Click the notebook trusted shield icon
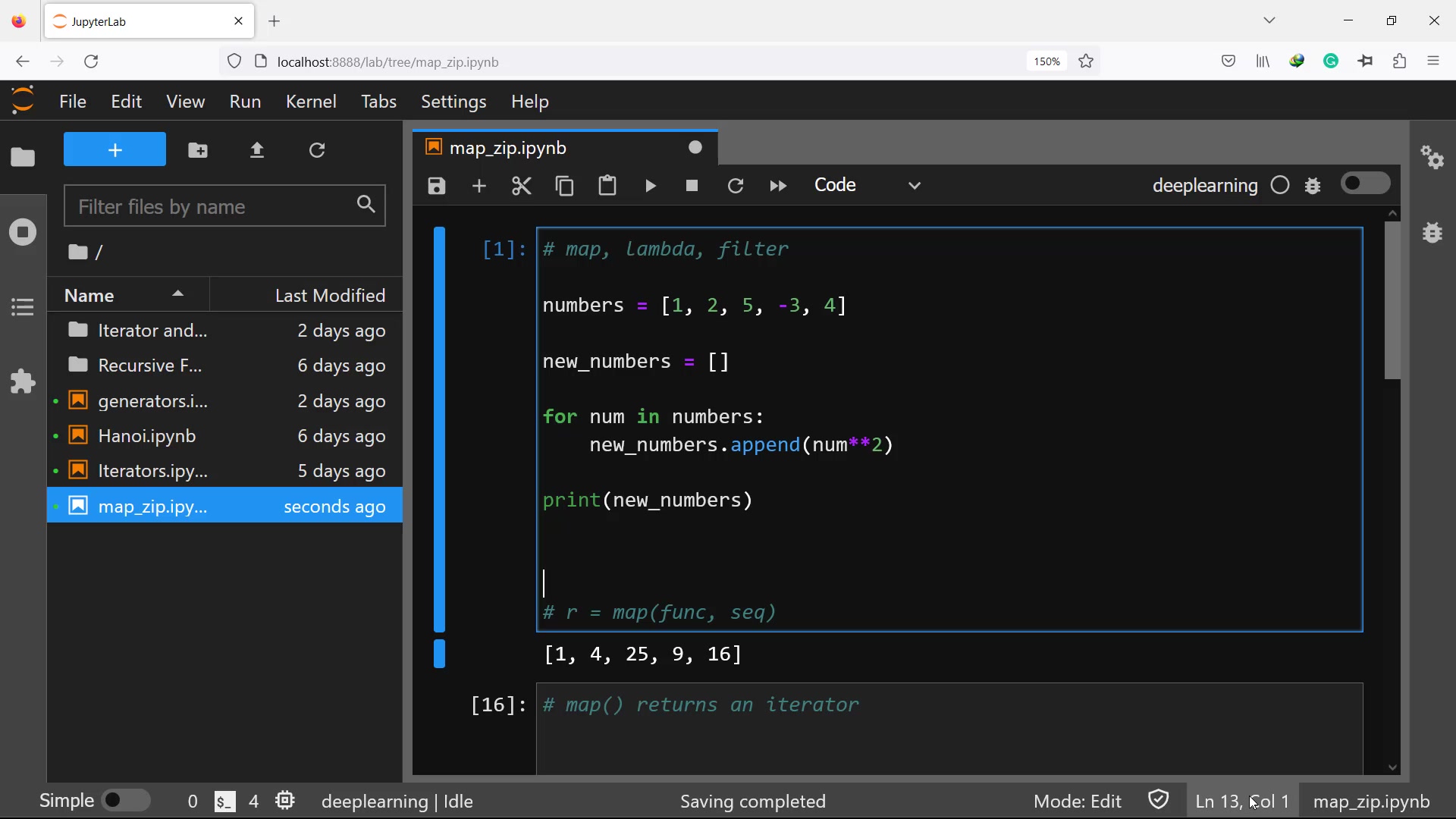Screen dimensions: 1456x819 [x=1159, y=799]
